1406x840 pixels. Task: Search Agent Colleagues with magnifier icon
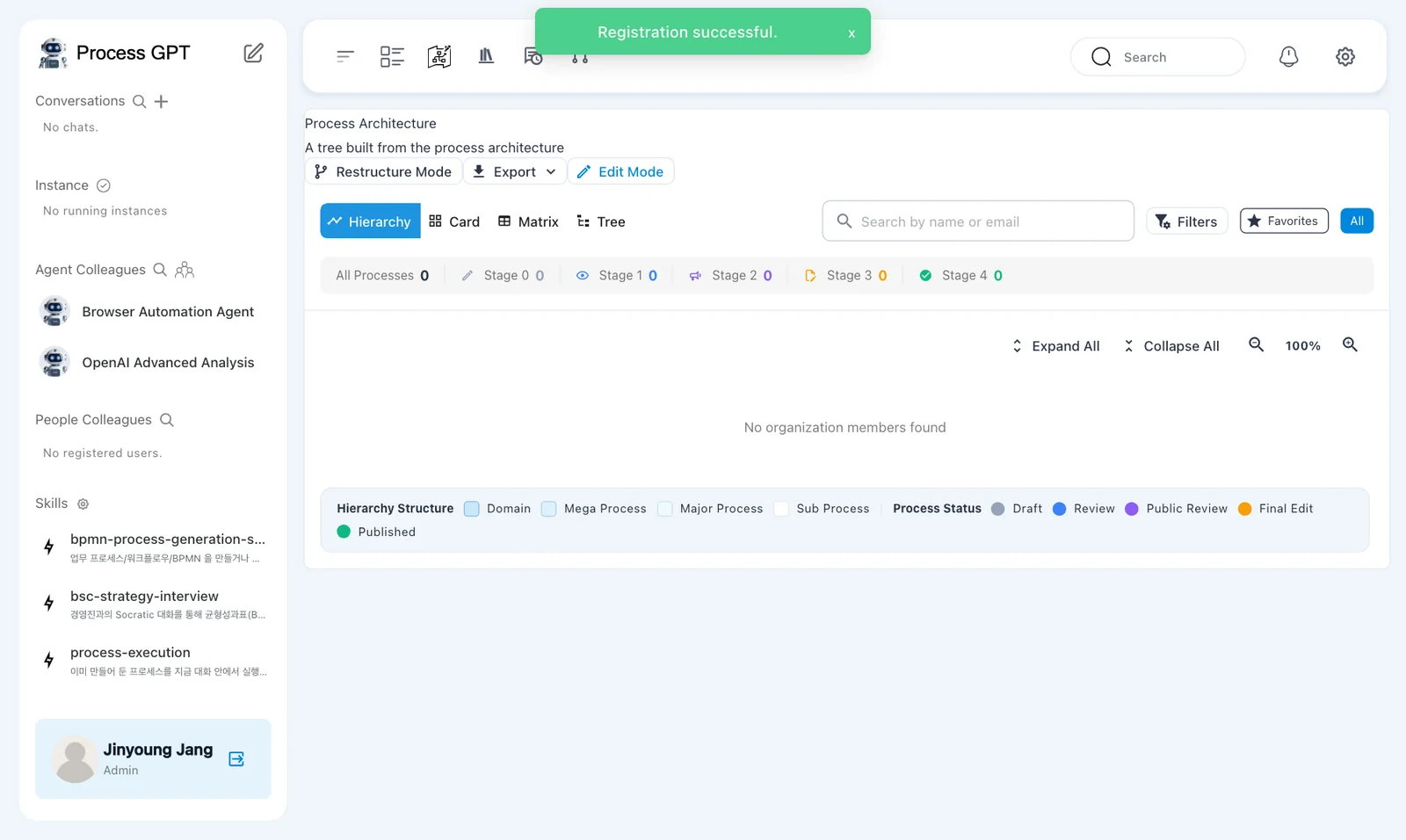(160, 270)
